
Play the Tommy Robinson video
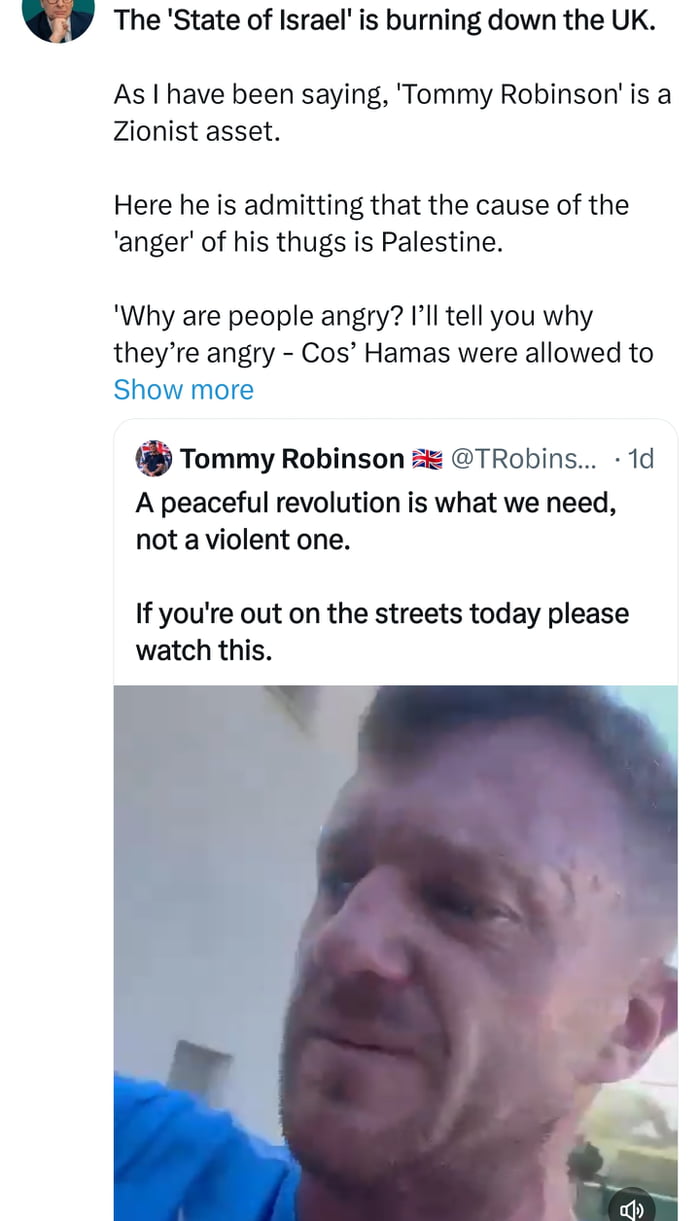tap(395, 950)
